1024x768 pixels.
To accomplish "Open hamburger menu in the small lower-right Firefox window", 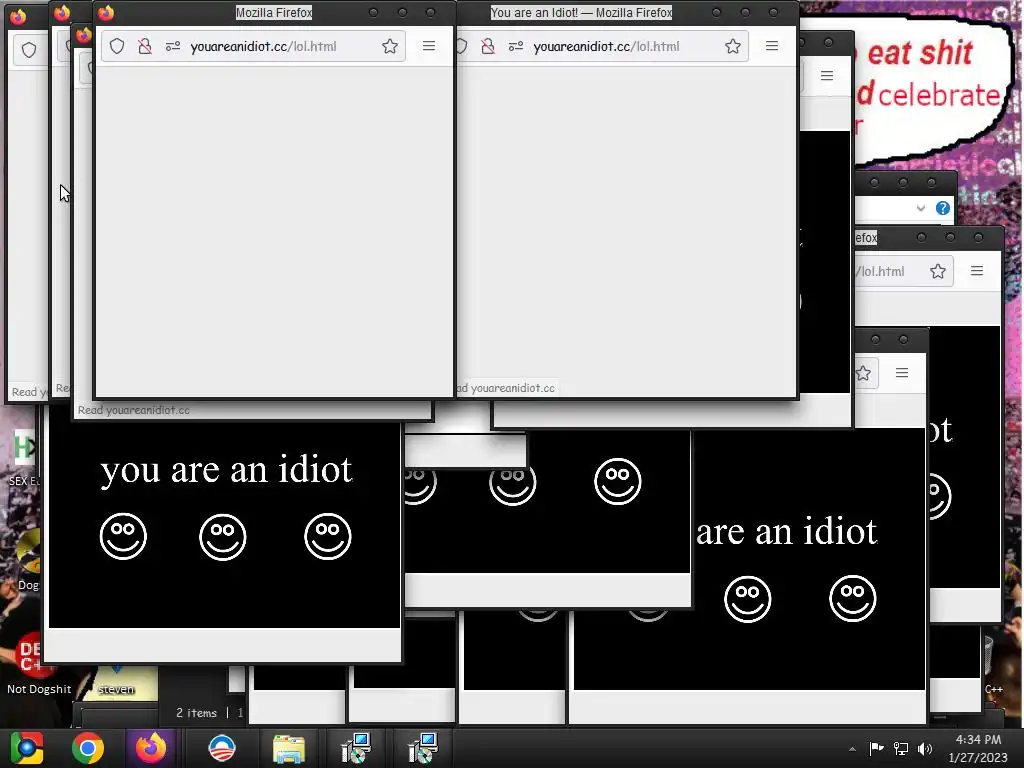I will pos(902,373).
